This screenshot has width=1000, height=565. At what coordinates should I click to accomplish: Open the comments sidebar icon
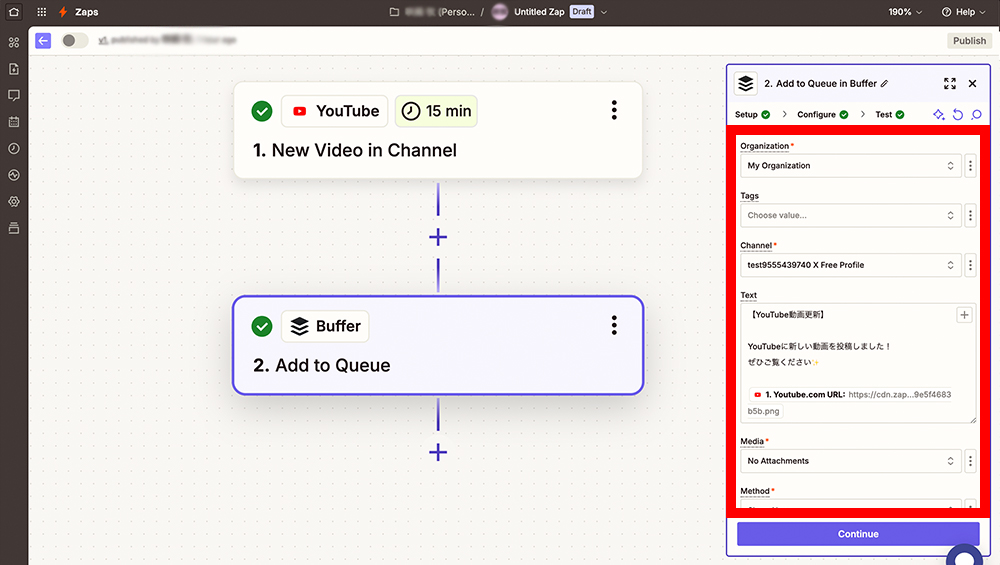coord(14,95)
